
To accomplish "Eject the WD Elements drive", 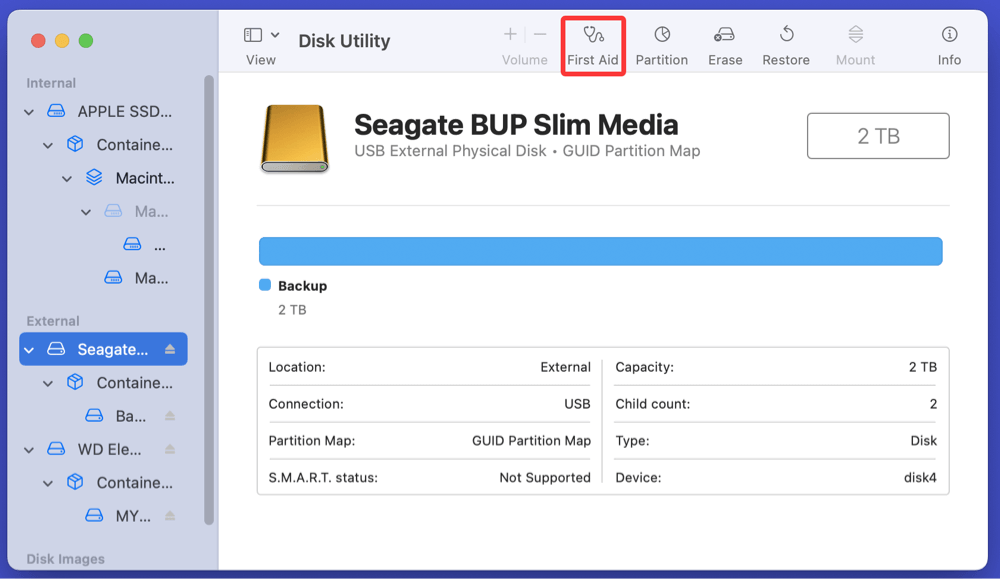I will click(x=170, y=449).
